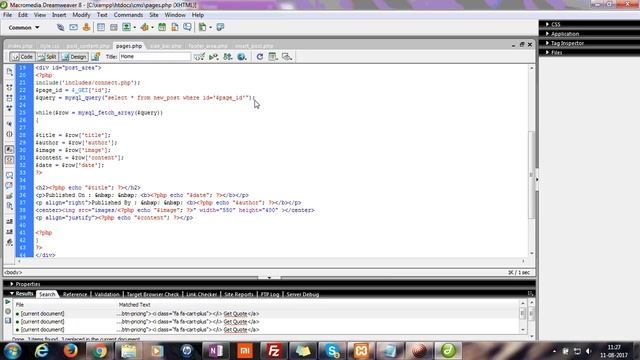The image size is (640, 360).
Task: Open the View Options icon
Action: tap(273, 57)
